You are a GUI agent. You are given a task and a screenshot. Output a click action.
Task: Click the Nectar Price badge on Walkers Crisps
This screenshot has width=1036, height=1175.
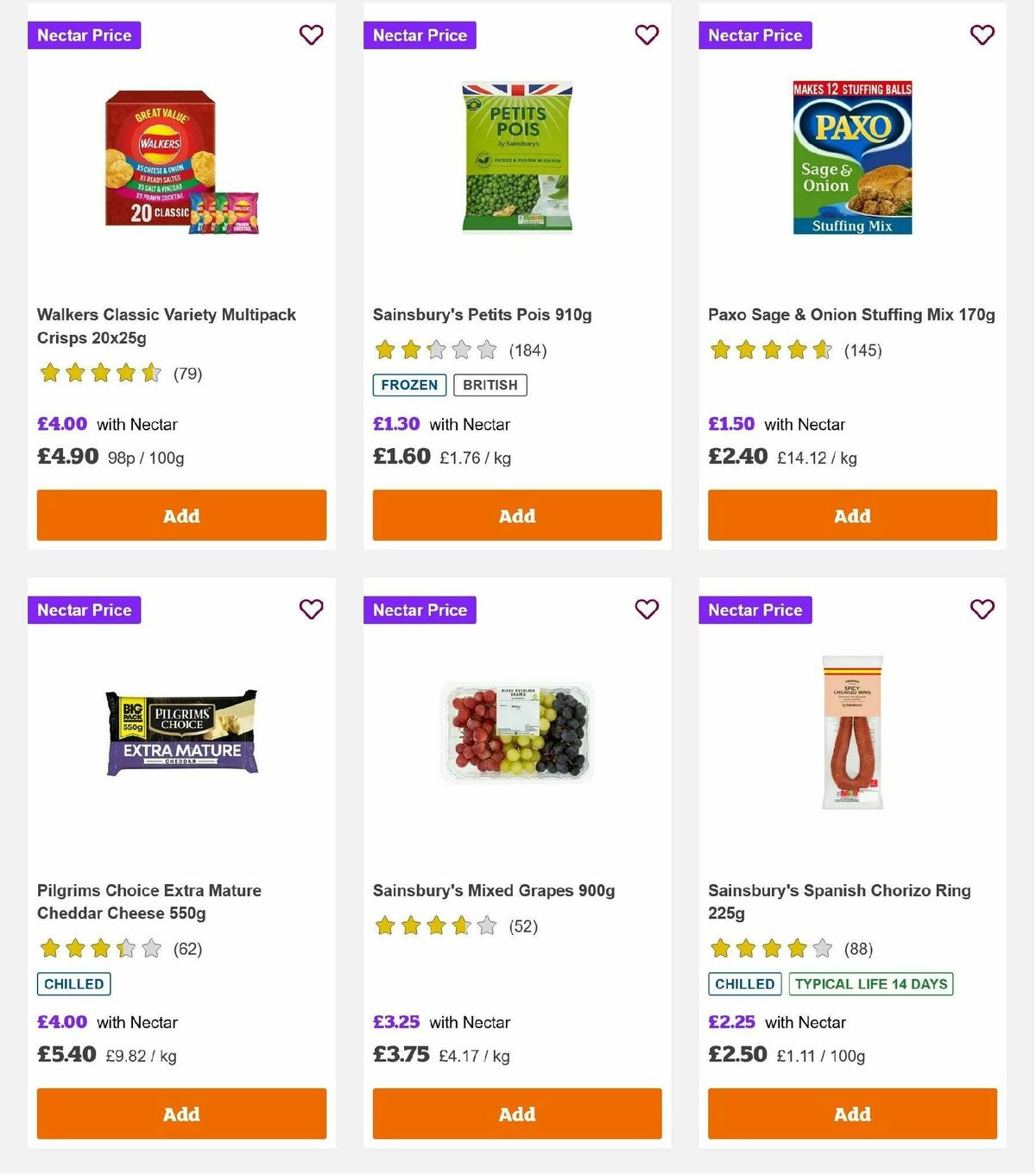[x=84, y=35]
